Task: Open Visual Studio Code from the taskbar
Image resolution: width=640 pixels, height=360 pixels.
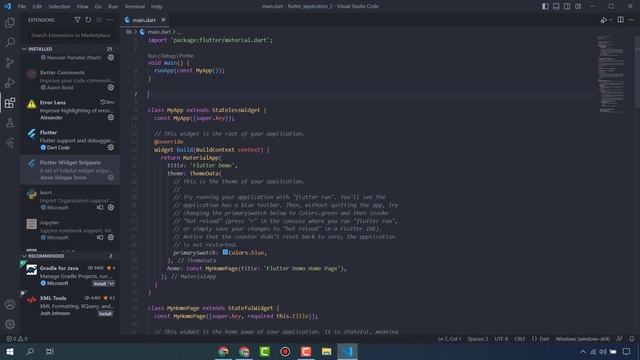Action: 347,351
